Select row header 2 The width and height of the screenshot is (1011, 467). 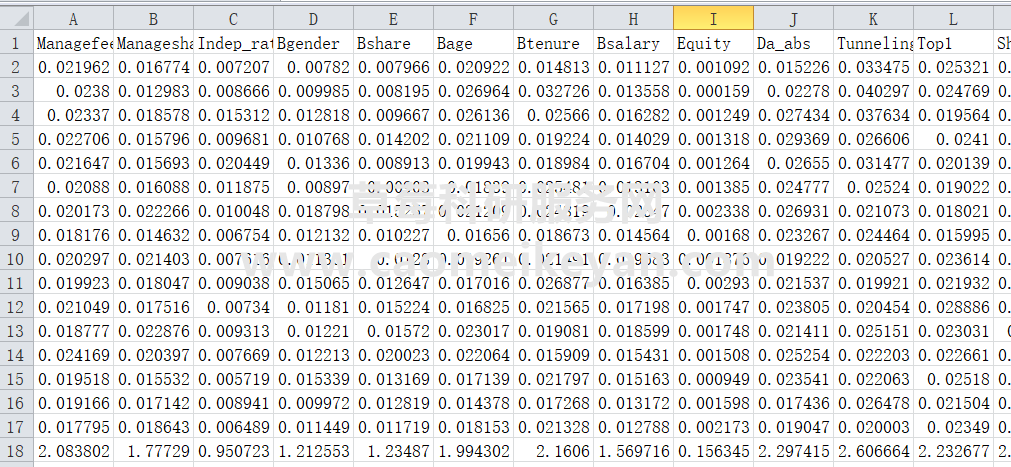click(x=17, y=67)
